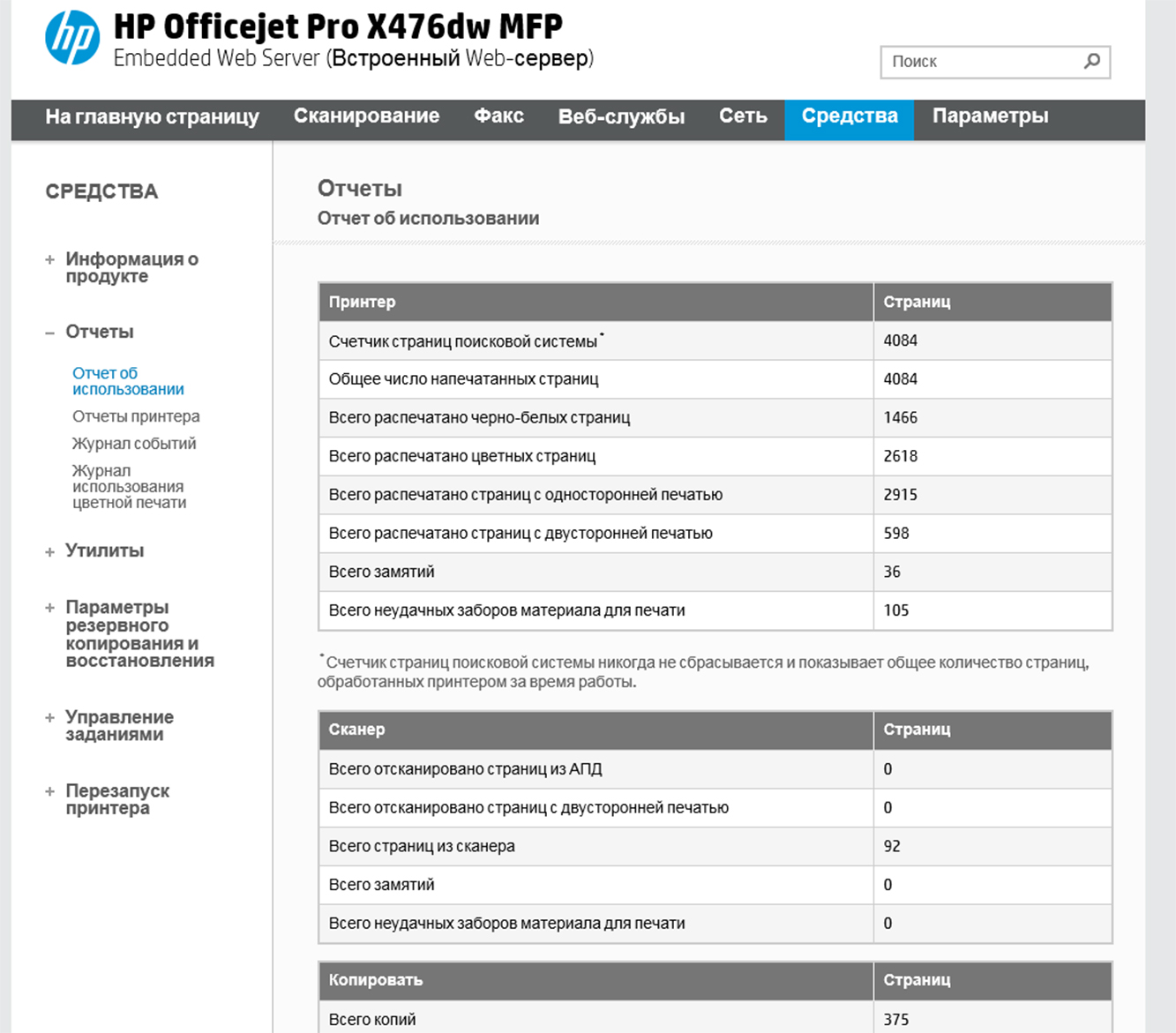Click the Всего копий row label
The width and height of the screenshot is (1176, 1033).
click(x=372, y=1020)
